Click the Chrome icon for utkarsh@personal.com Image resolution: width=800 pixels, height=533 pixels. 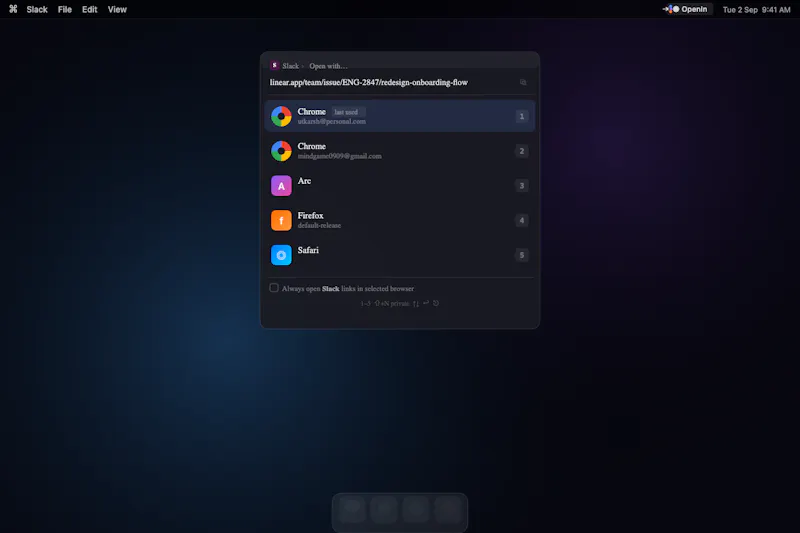click(281, 116)
